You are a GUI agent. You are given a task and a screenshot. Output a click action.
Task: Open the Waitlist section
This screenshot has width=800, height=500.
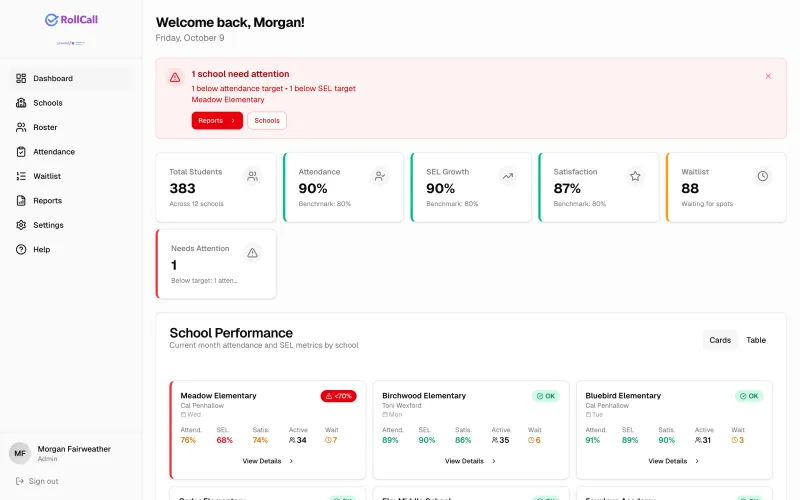click(71, 176)
